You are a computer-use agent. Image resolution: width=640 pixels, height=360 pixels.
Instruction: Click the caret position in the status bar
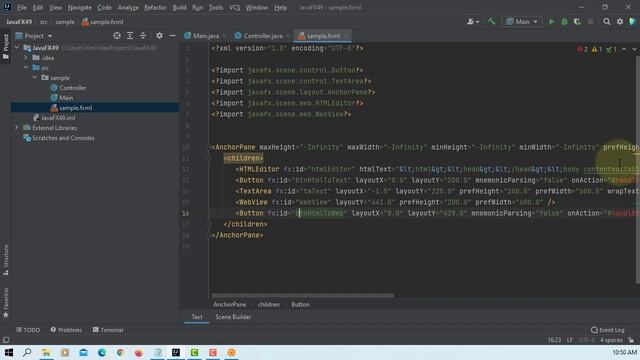[x=554, y=340]
